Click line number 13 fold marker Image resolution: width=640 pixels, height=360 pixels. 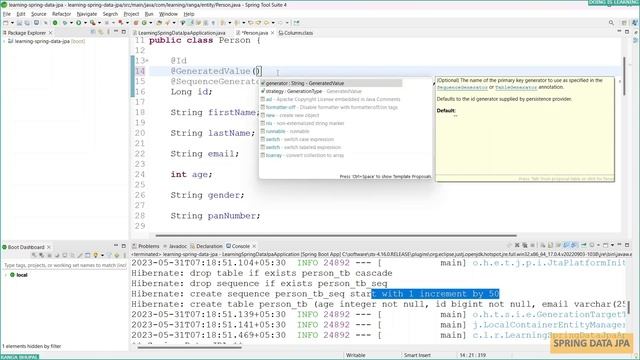coord(147,61)
